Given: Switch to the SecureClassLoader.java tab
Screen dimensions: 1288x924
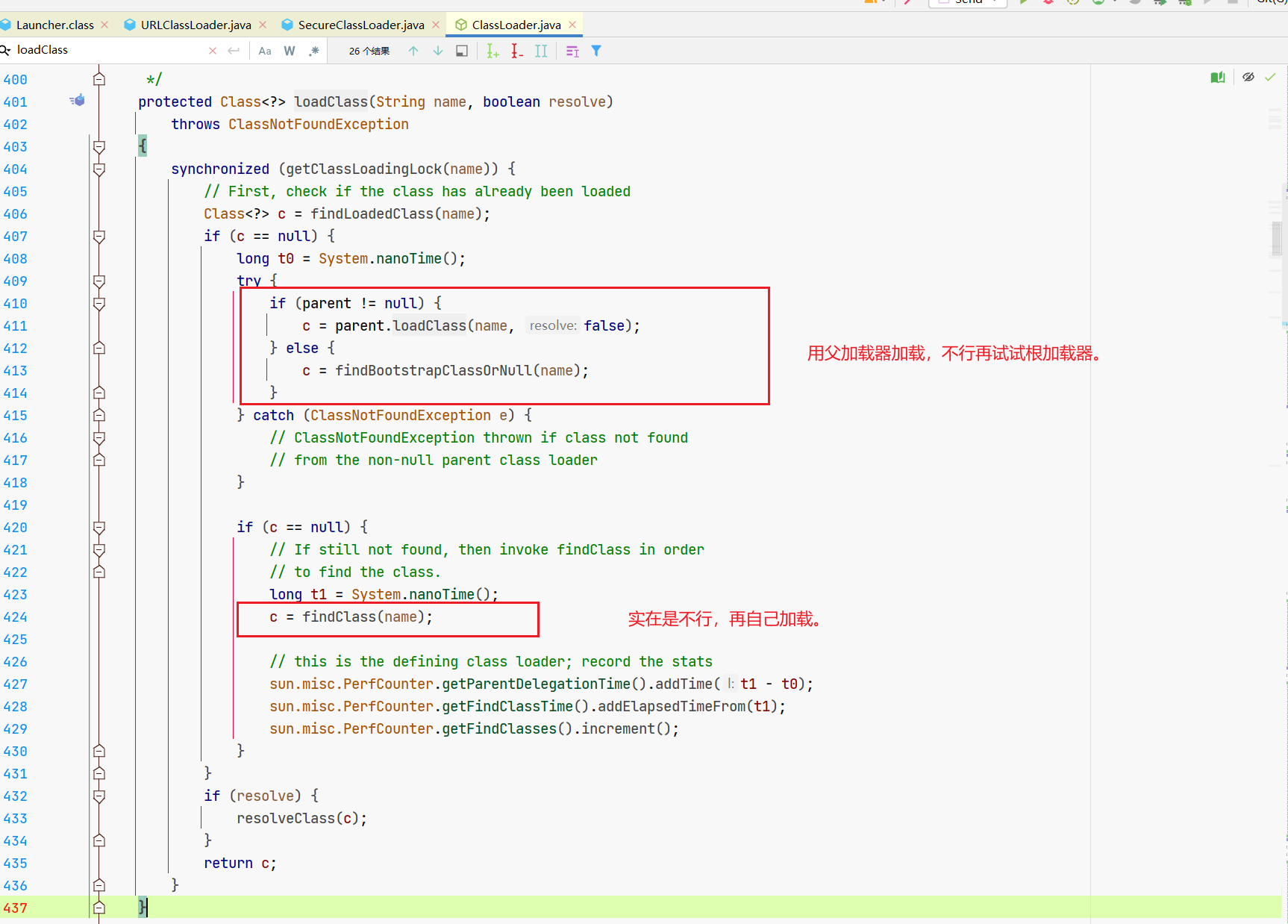Looking at the screenshot, I should [361, 25].
